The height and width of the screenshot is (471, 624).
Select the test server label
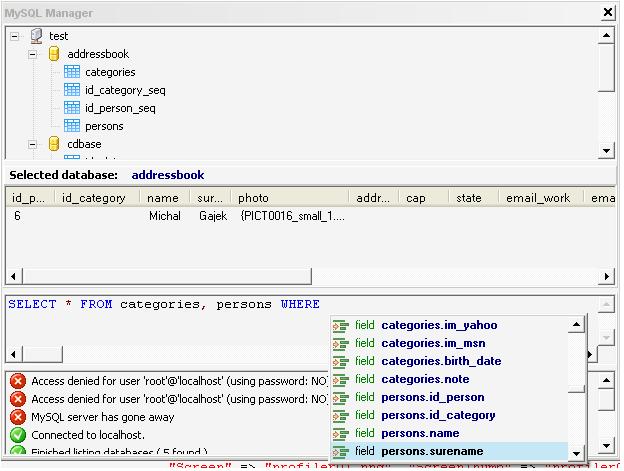pyautogui.click(x=58, y=36)
